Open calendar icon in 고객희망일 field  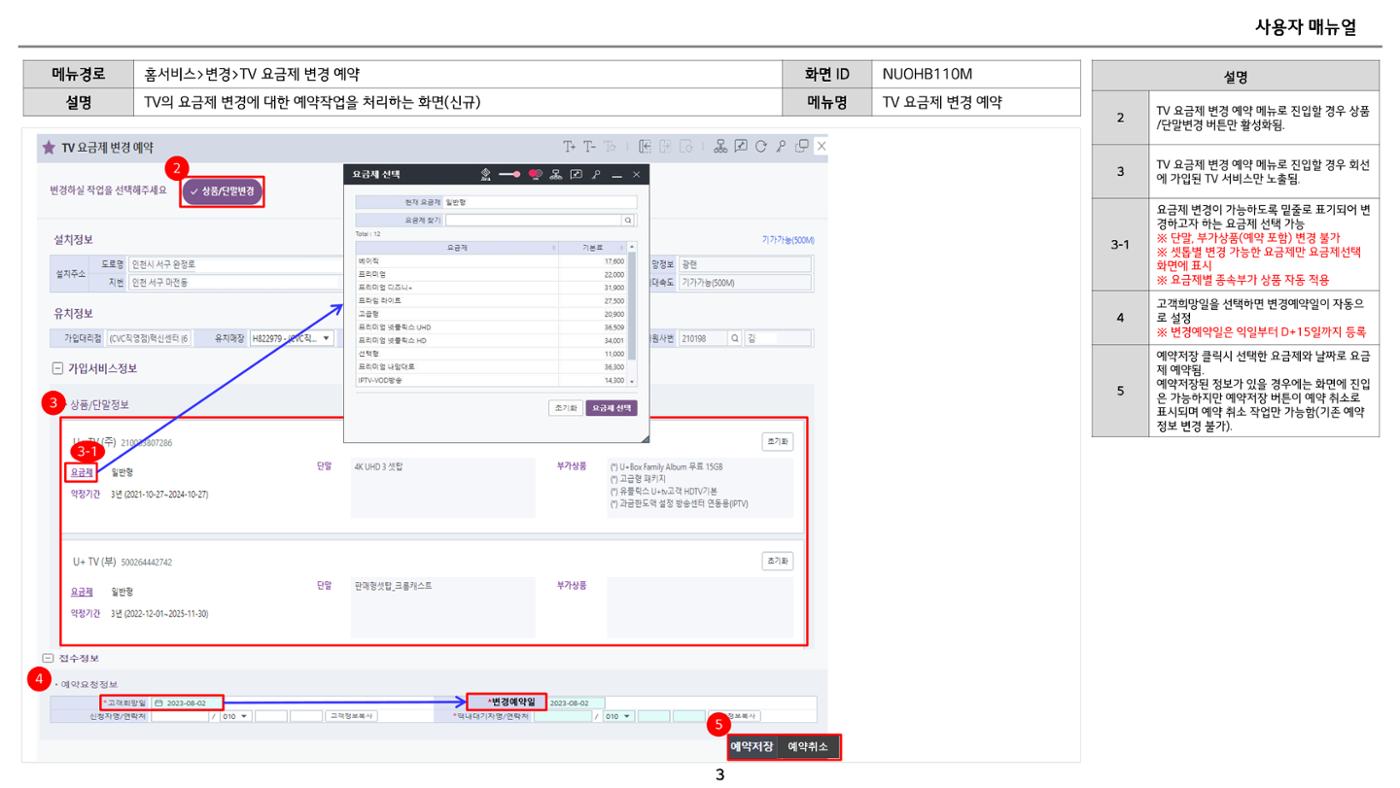pyautogui.click(x=159, y=703)
